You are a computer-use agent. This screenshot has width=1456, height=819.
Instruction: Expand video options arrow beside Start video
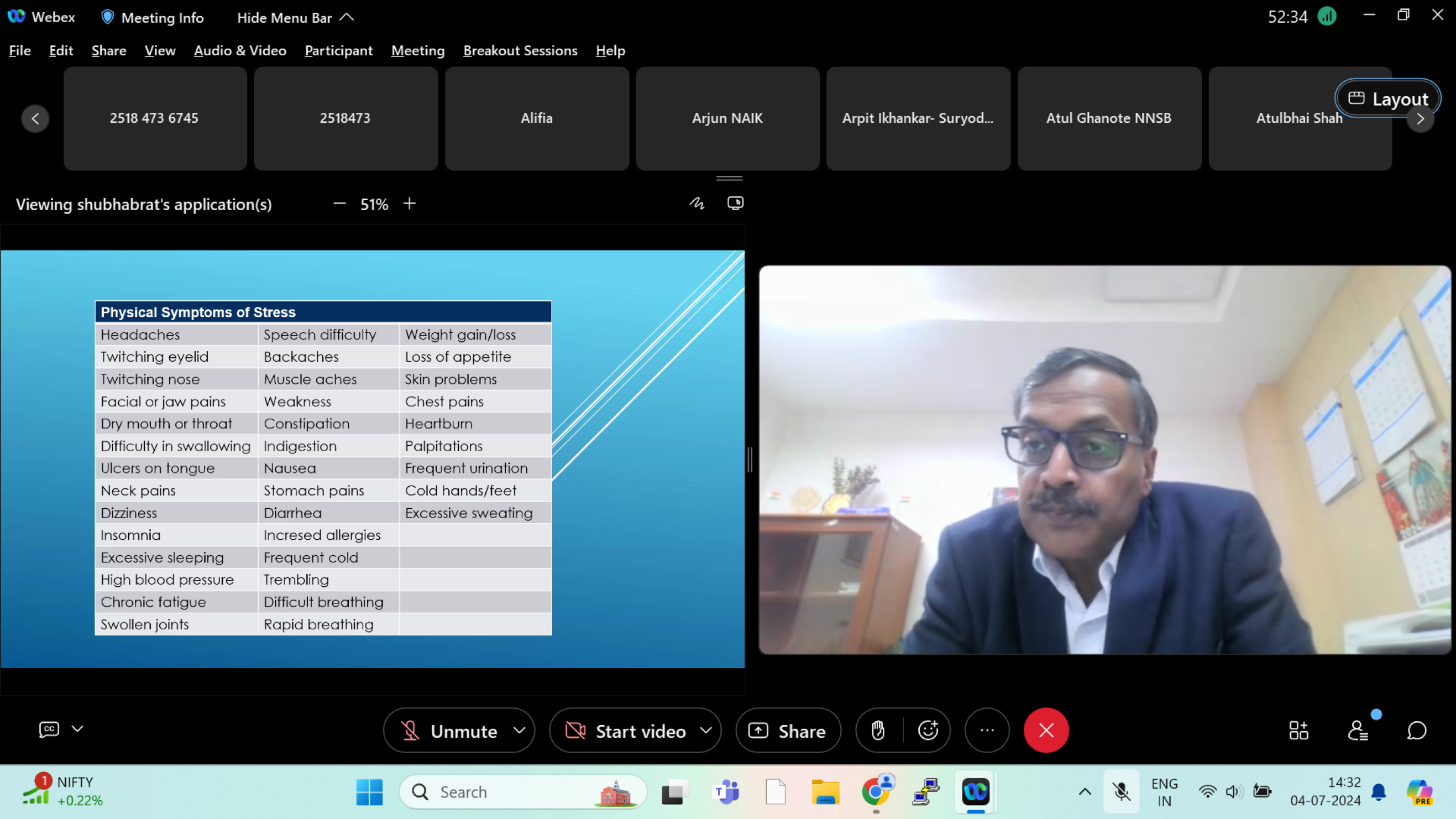coord(706,730)
